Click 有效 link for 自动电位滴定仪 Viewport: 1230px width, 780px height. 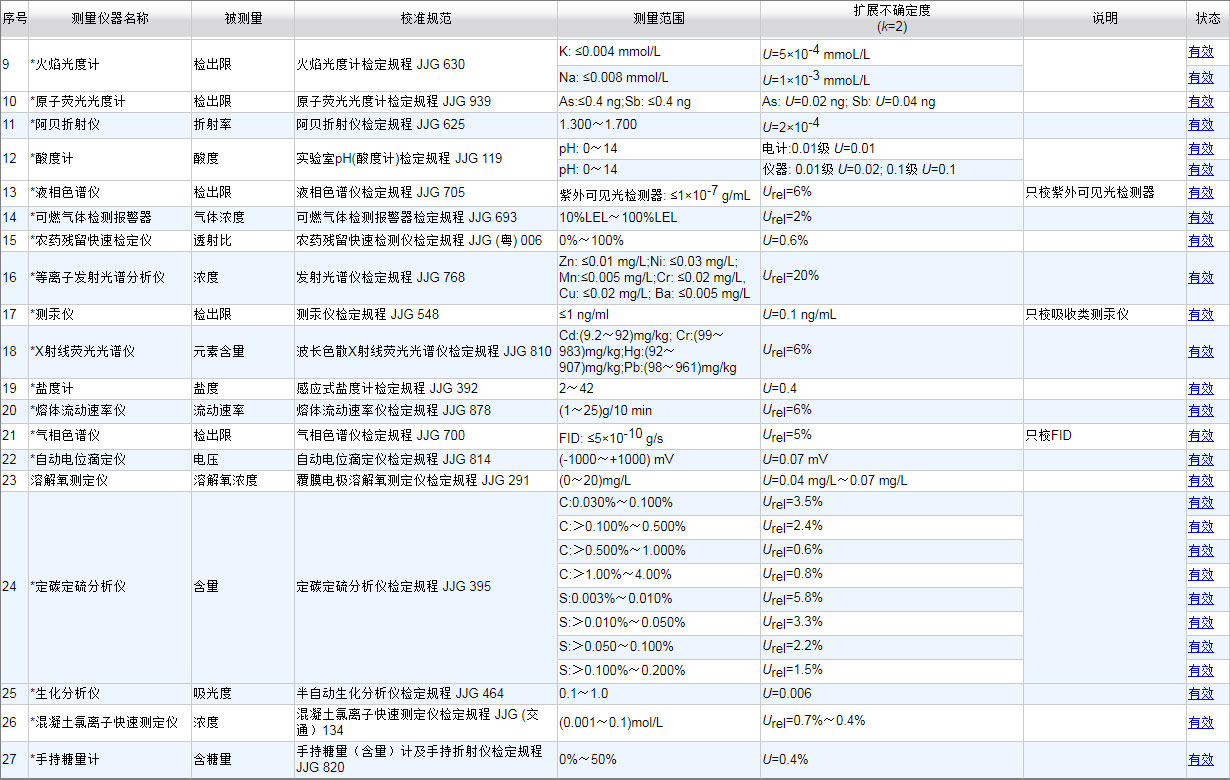pyautogui.click(x=1201, y=459)
